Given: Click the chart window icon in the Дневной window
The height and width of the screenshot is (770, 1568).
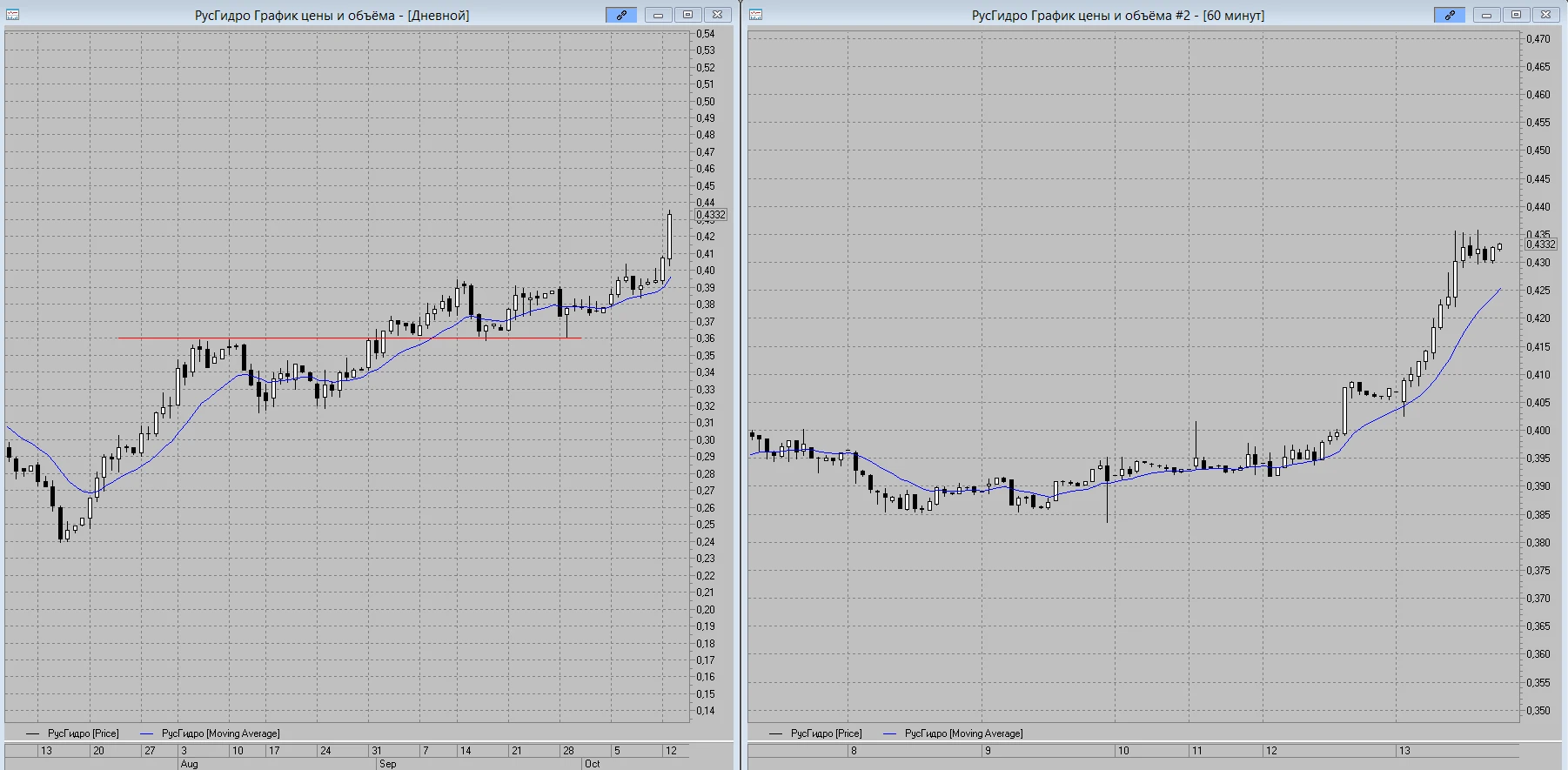Looking at the screenshot, I should [13, 15].
